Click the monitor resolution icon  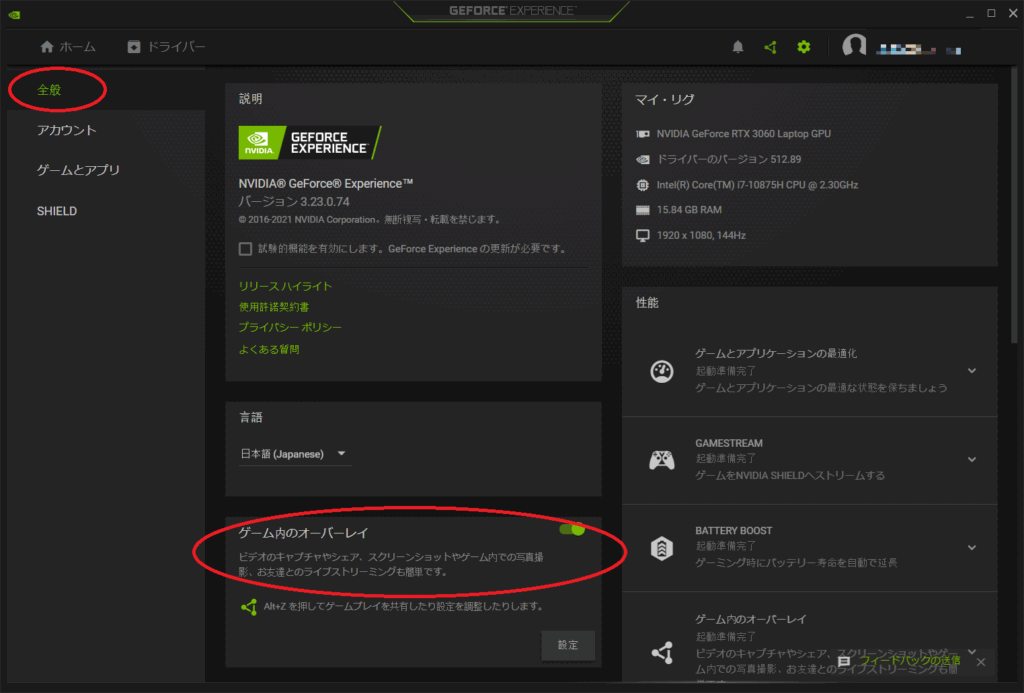pyautogui.click(x=643, y=236)
